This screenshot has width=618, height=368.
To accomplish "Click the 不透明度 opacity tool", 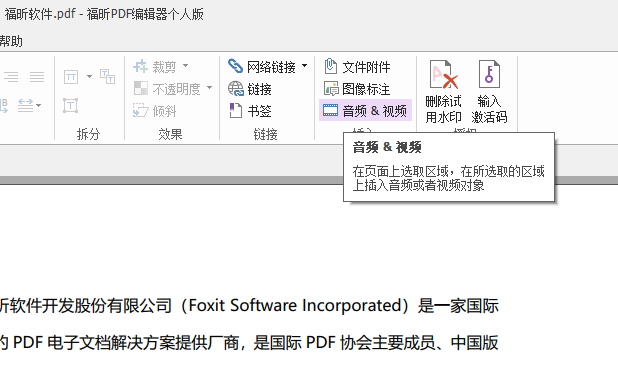I will click(167, 89).
